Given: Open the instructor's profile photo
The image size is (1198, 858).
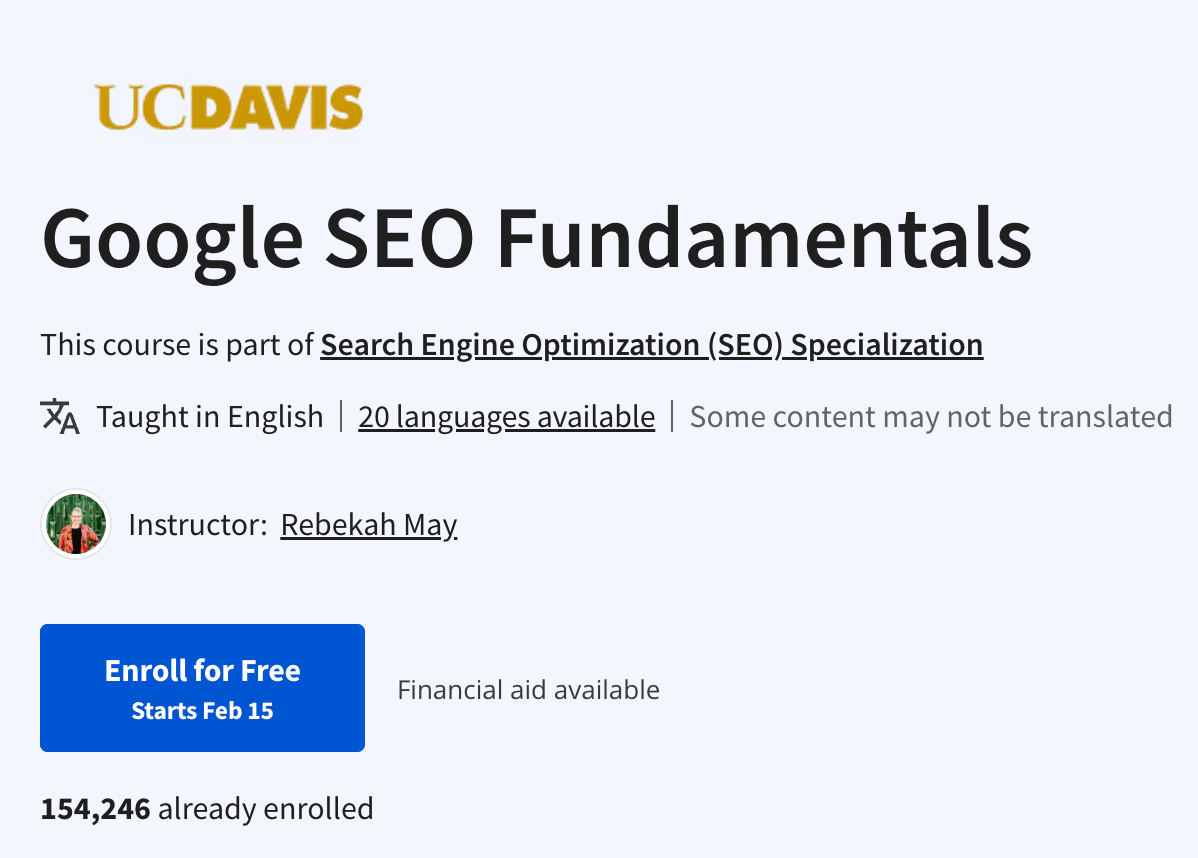Looking at the screenshot, I should click(75, 524).
